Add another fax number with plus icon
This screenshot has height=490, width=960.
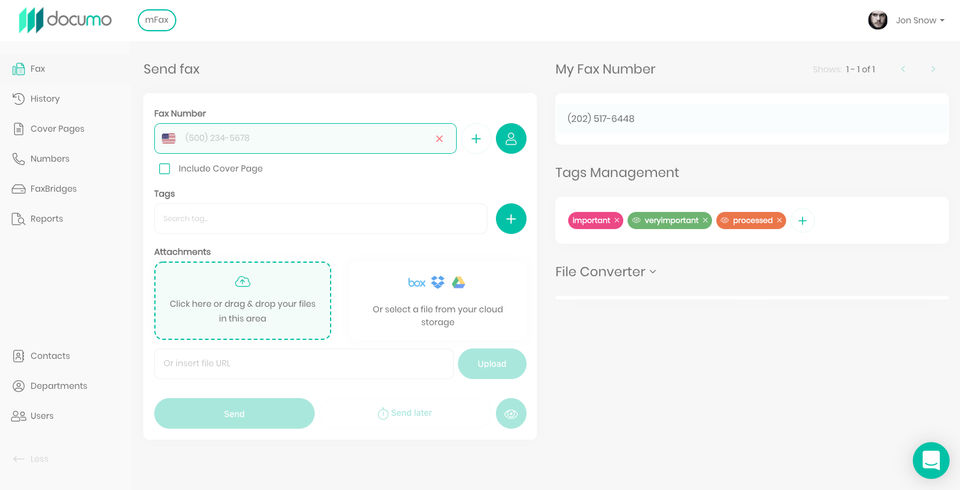(x=476, y=138)
